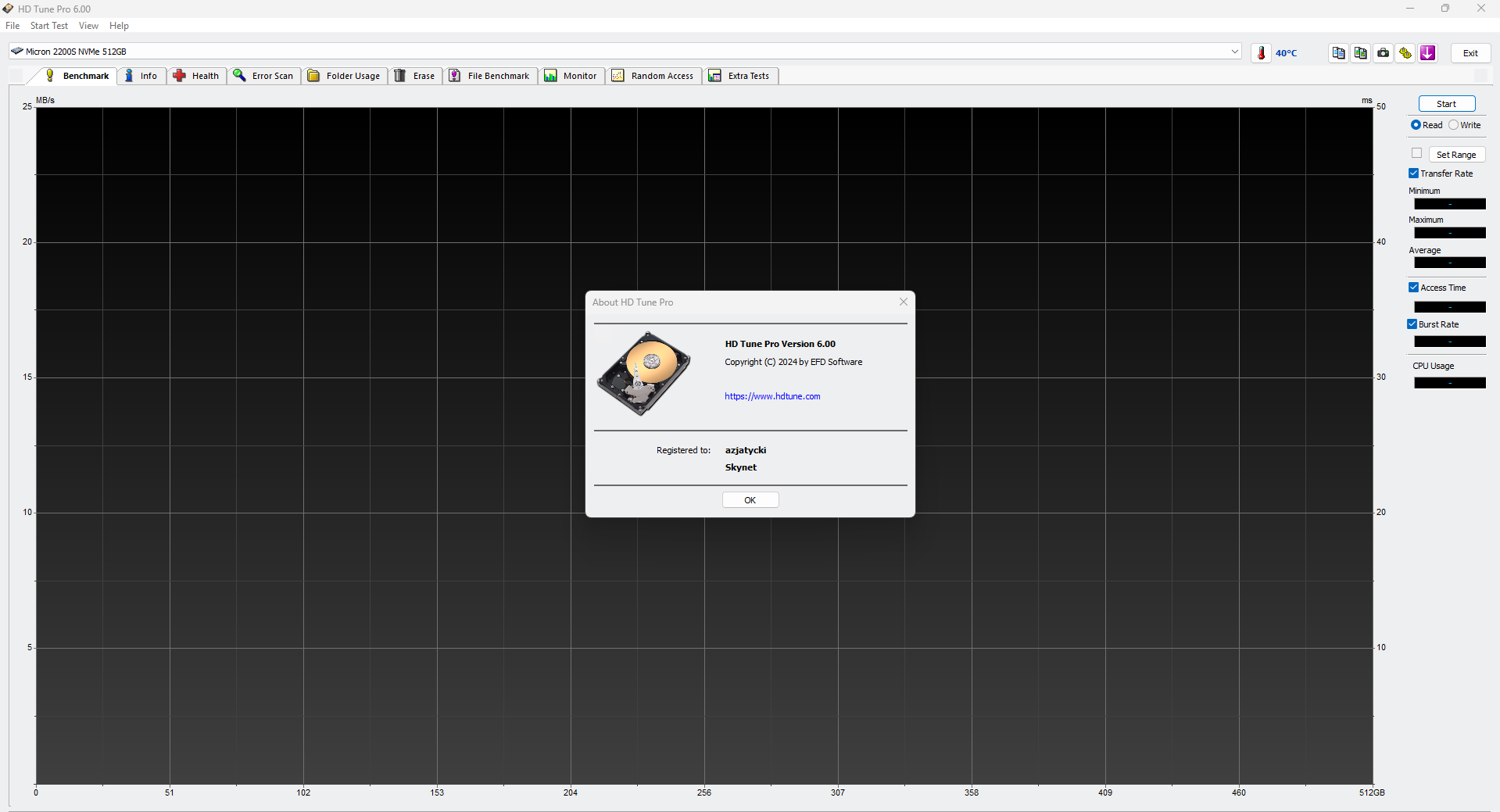Viewport: 1500px width, 812px height.
Task: Click the Set Range button
Action: (1457, 155)
